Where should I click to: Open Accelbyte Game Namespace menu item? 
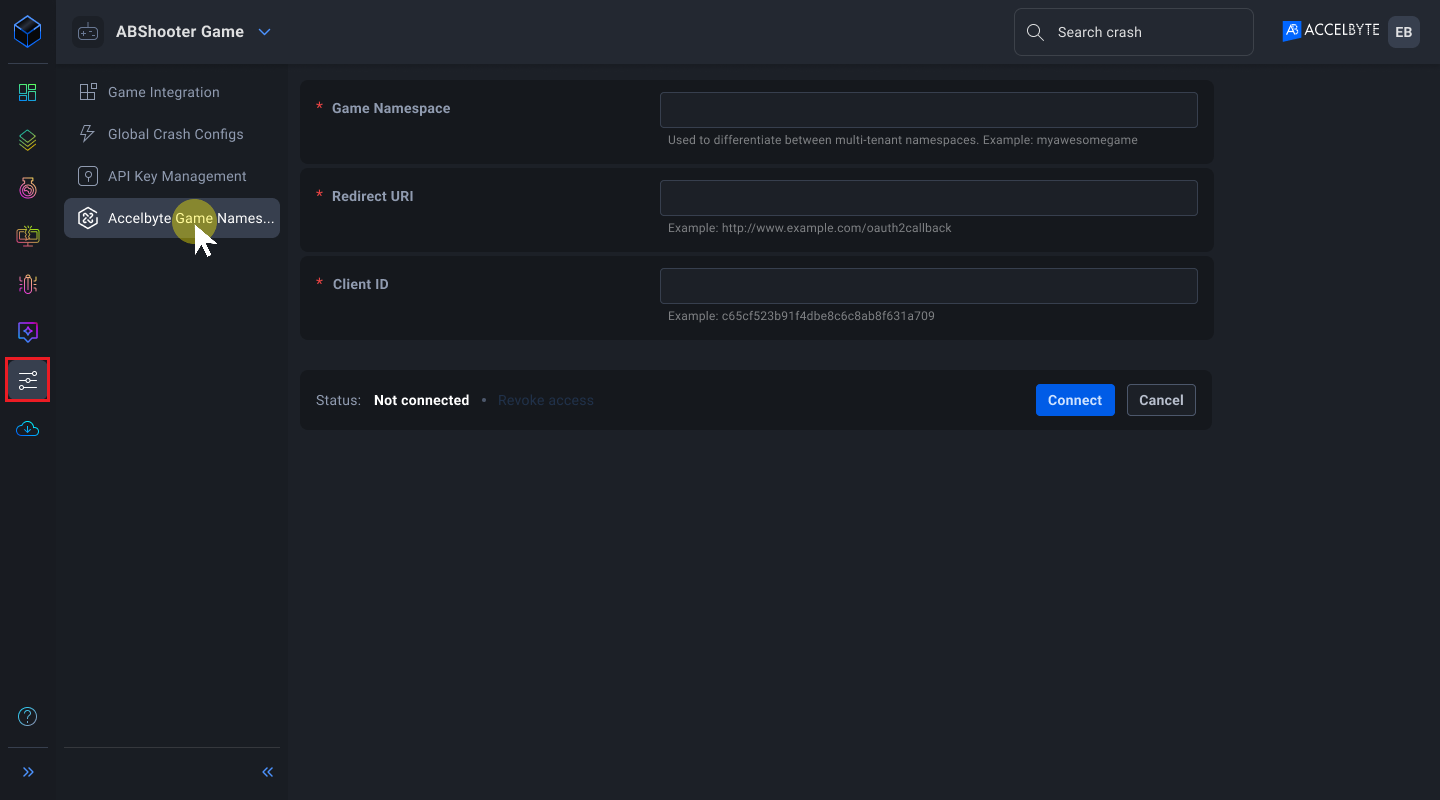pos(172,218)
